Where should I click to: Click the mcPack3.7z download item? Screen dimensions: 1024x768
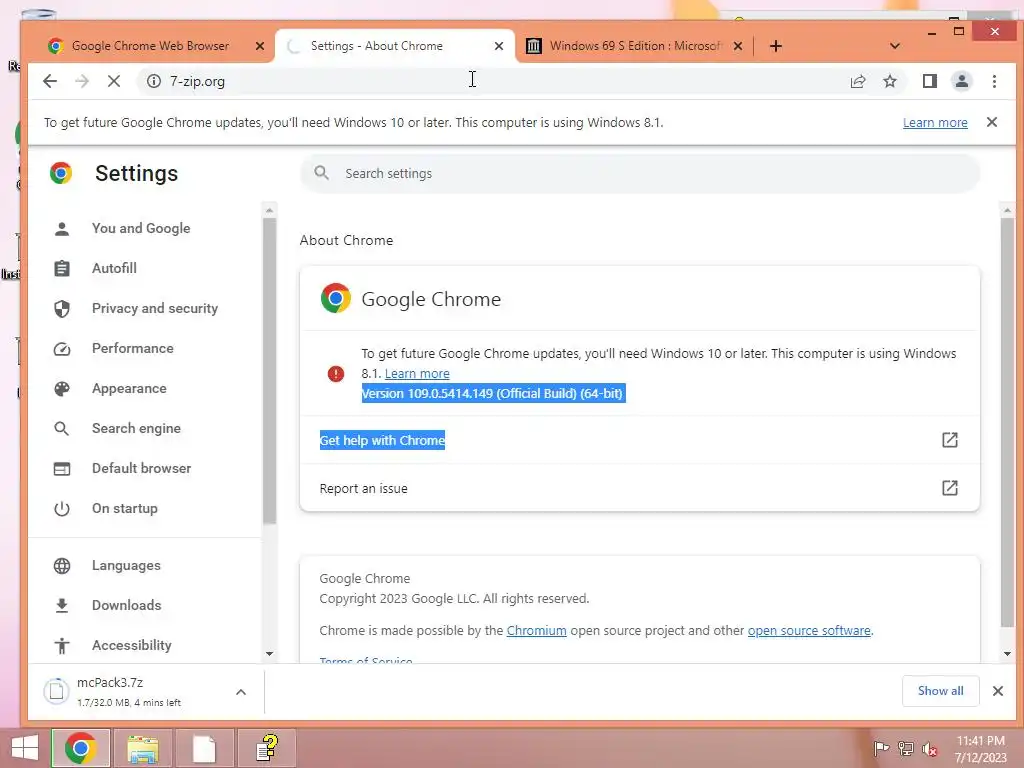click(134, 691)
